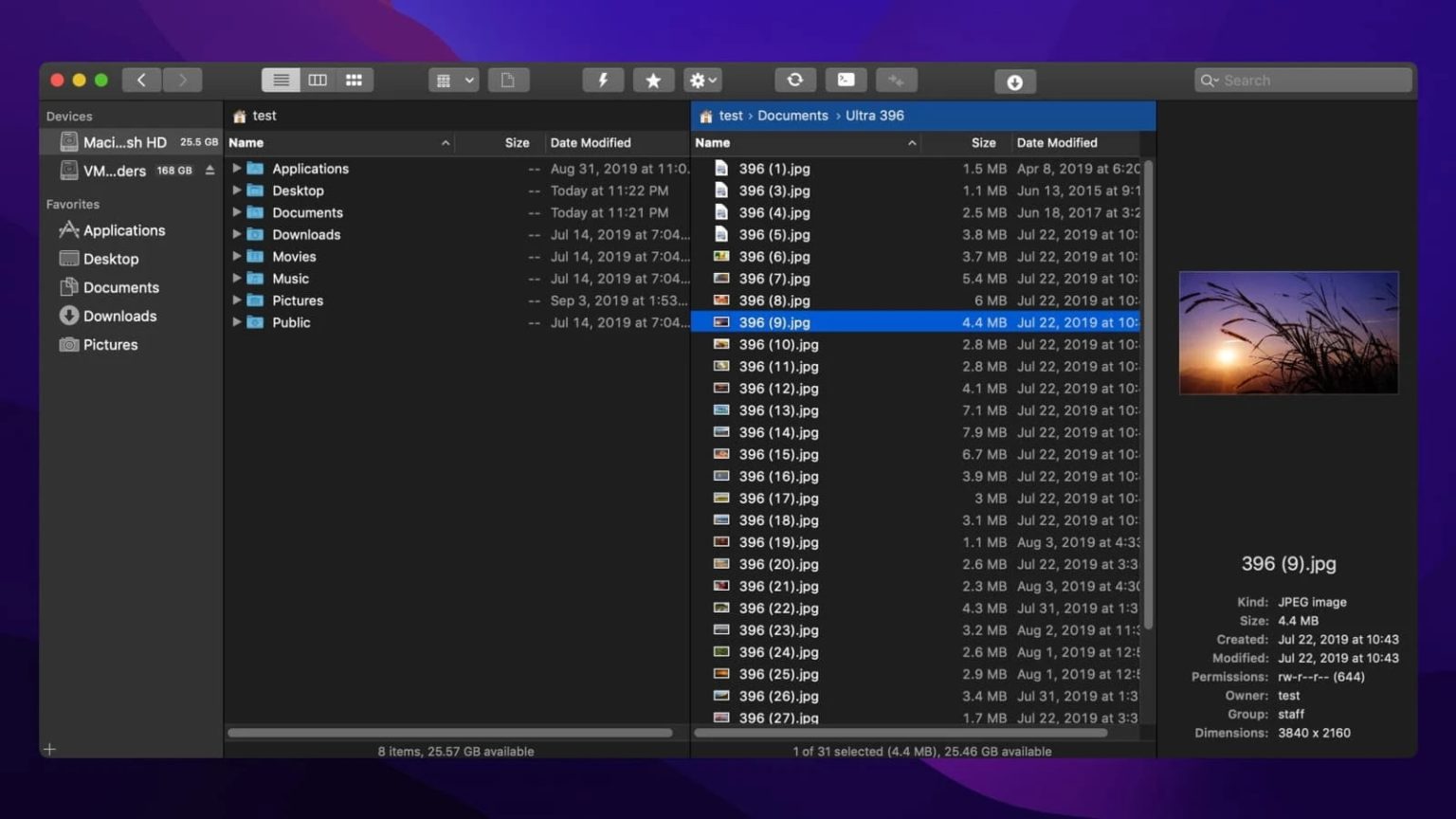Expand the Documents folder disclosure triangle

[237, 212]
